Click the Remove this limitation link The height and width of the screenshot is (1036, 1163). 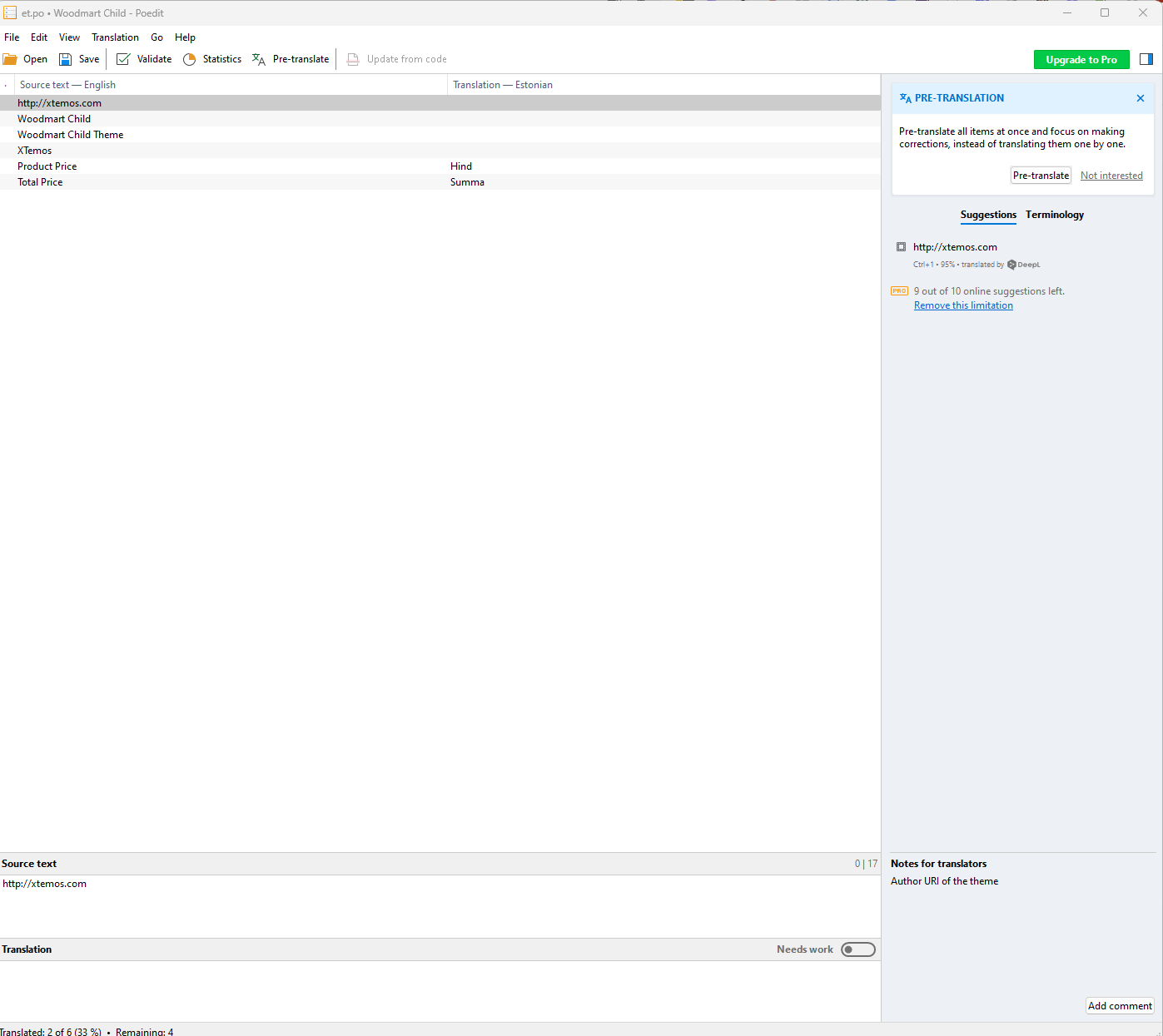(x=963, y=305)
